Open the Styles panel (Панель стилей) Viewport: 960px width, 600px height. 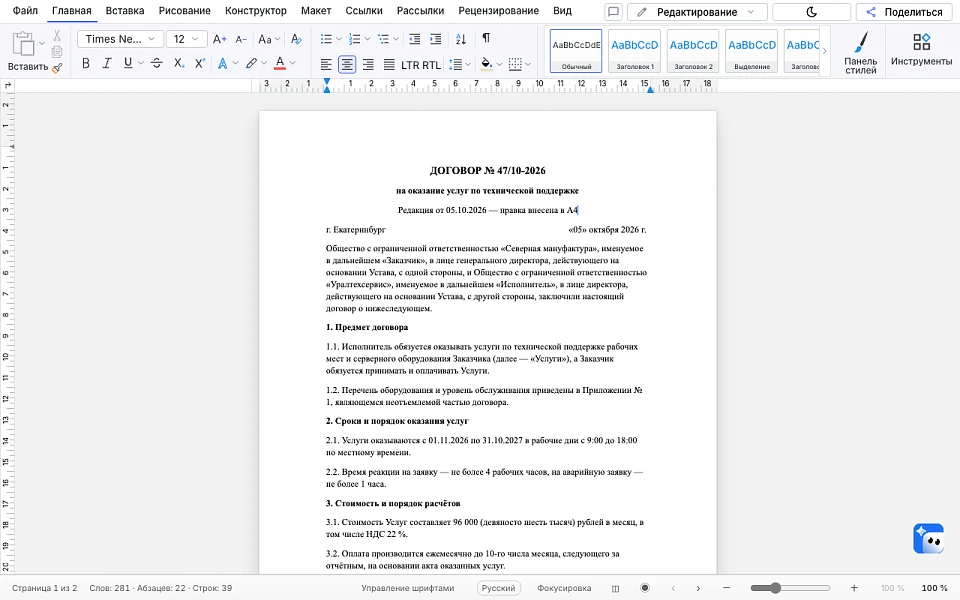pos(860,53)
